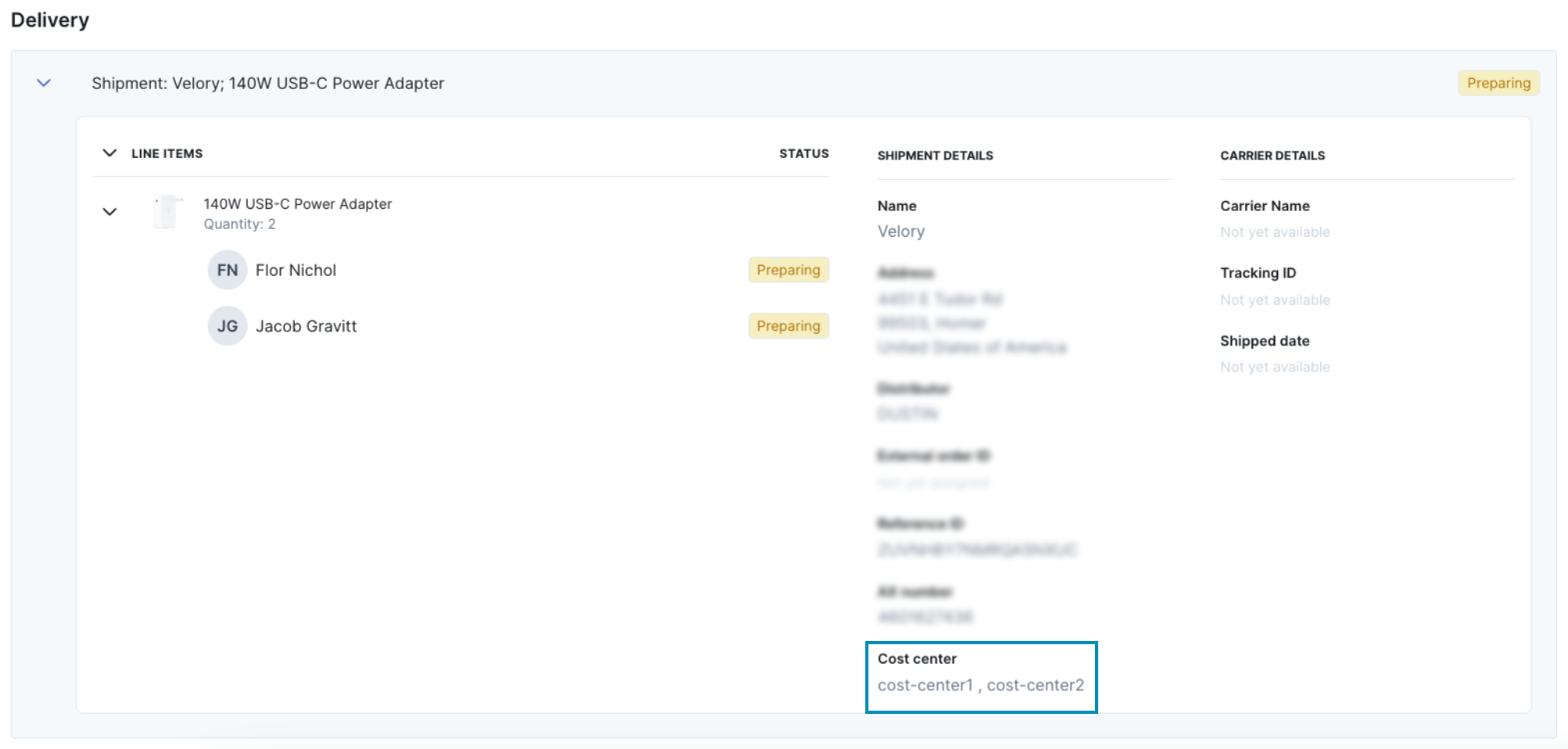
Task: Click the shipment Name label
Action: coord(897,206)
